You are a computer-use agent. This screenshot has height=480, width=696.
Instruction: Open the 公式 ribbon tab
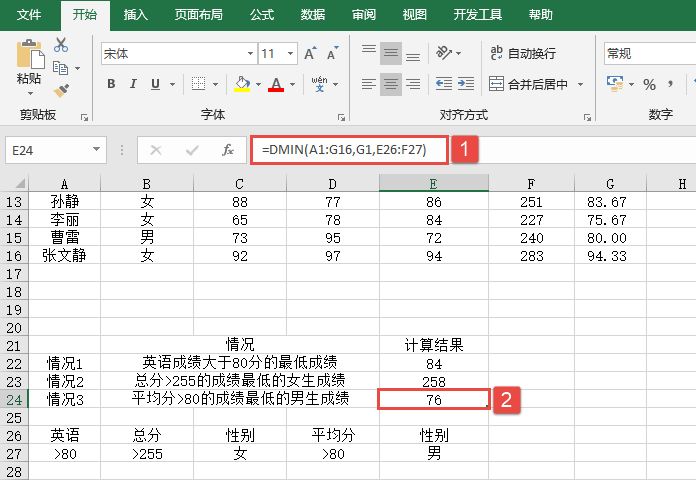[262, 15]
